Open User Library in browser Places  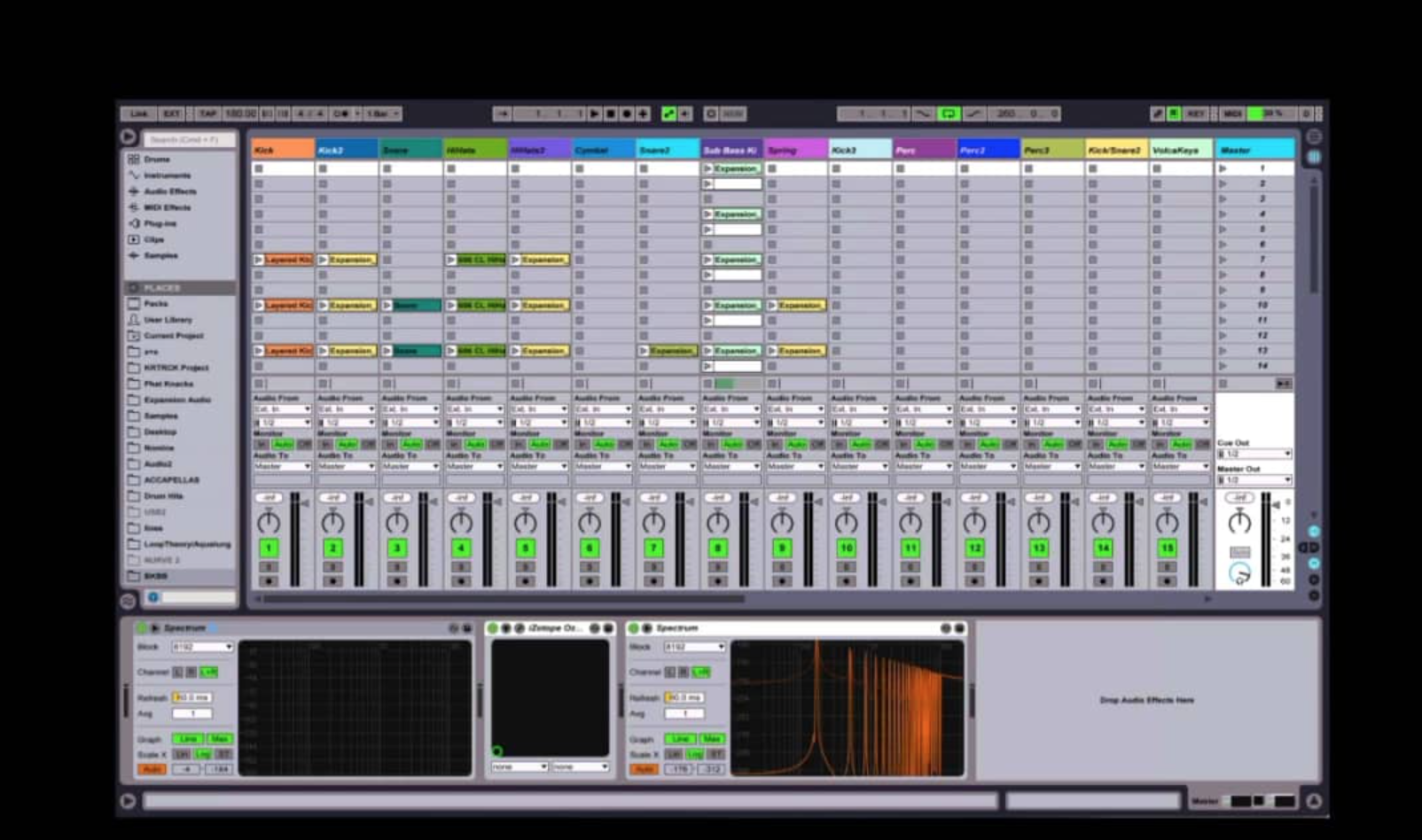click(168, 319)
